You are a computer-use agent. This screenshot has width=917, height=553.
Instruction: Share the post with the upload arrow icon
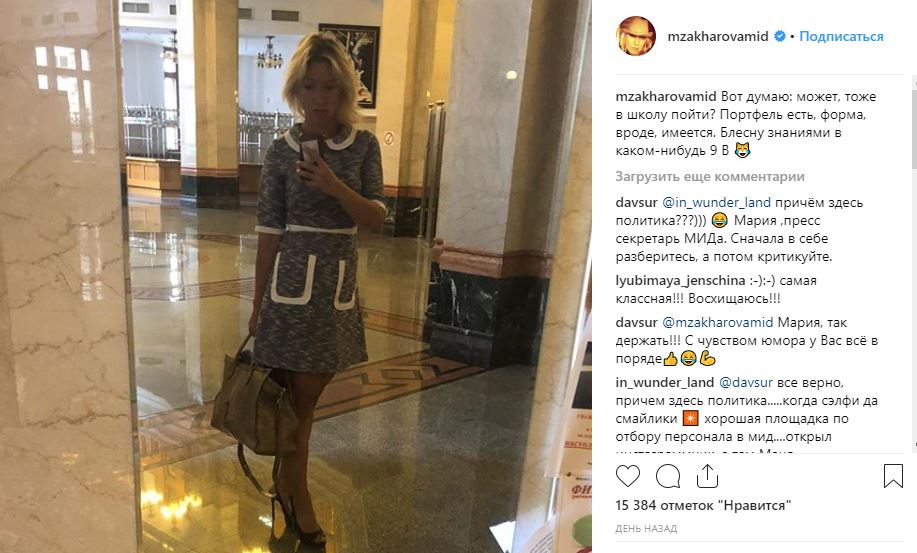tap(707, 476)
